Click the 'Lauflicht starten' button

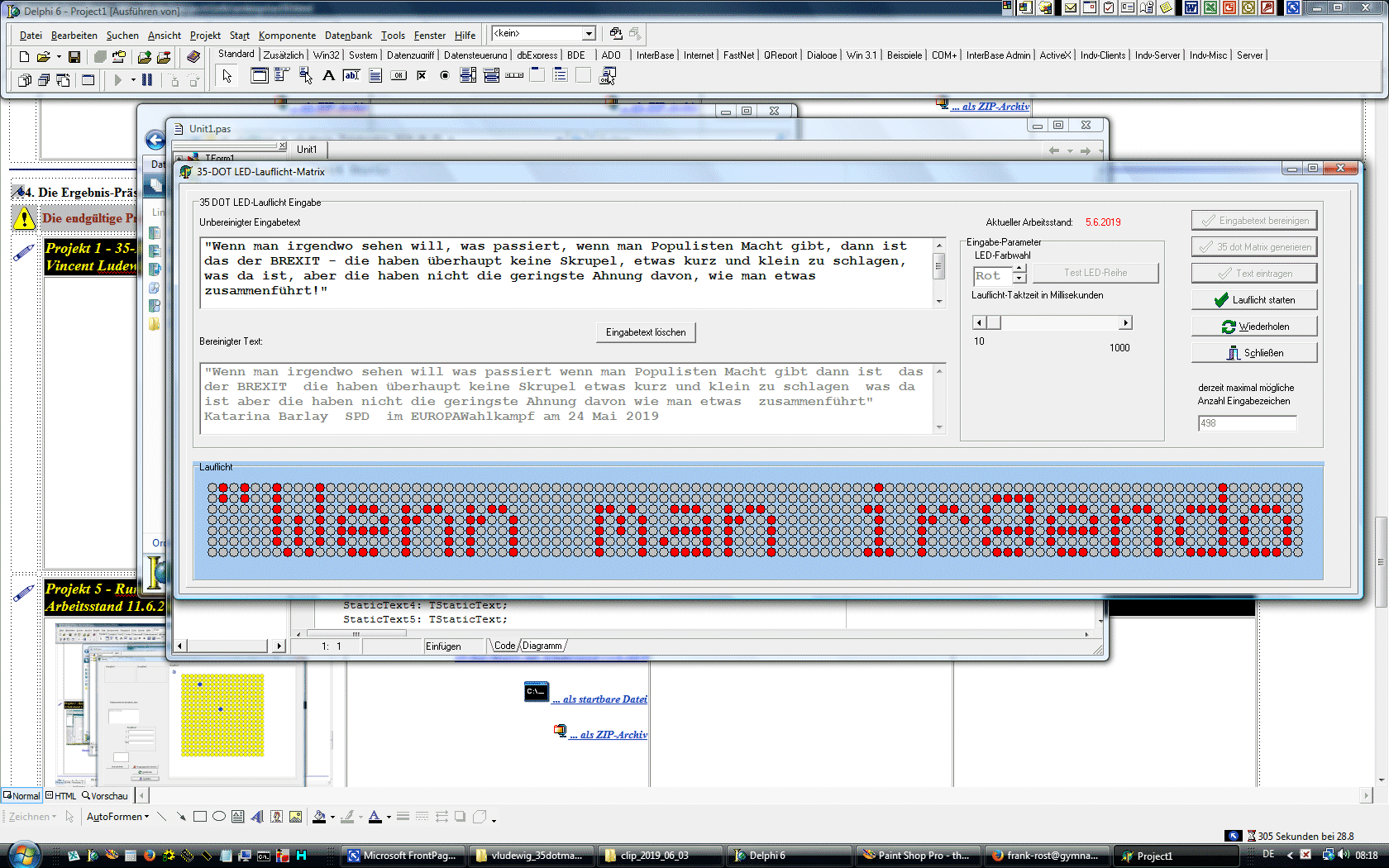(x=1254, y=300)
